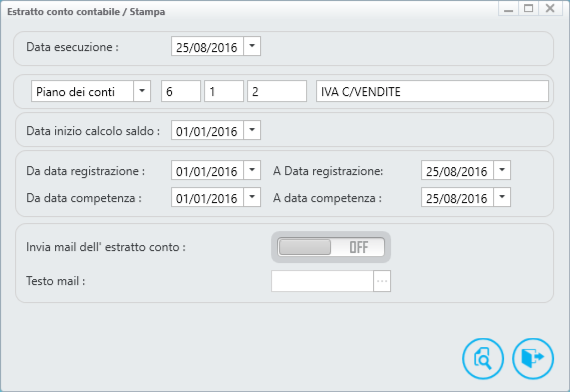Minimize the Estratto conto contabile window
The width and height of the screenshot is (570, 392).
point(509,8)
